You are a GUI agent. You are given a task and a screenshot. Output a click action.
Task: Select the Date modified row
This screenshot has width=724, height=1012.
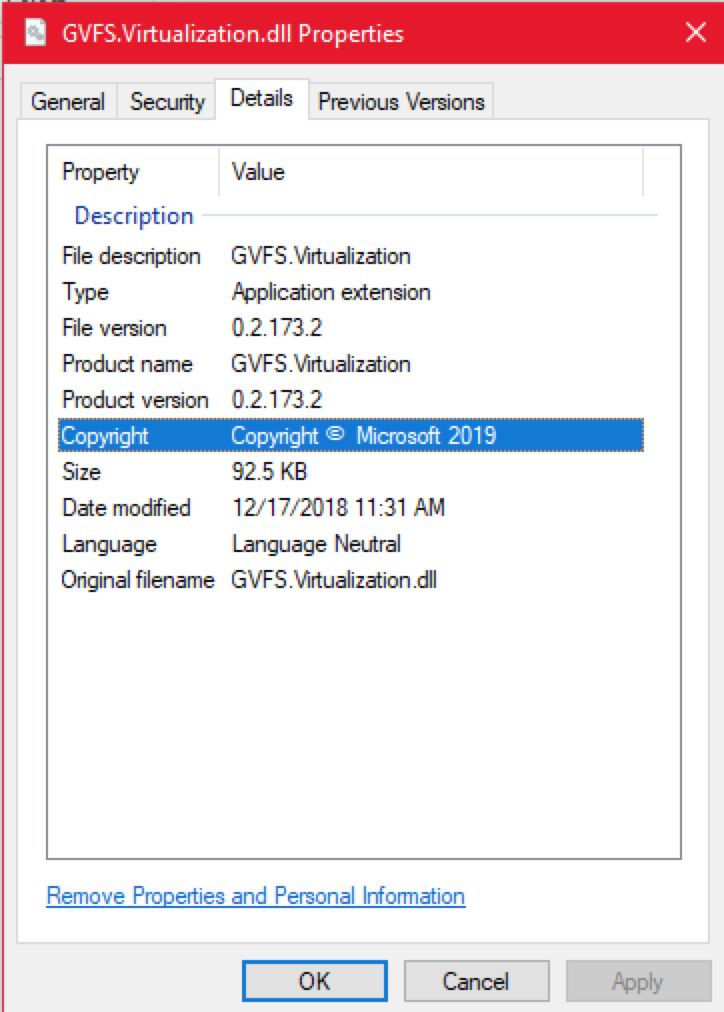(x=351, y=508)
